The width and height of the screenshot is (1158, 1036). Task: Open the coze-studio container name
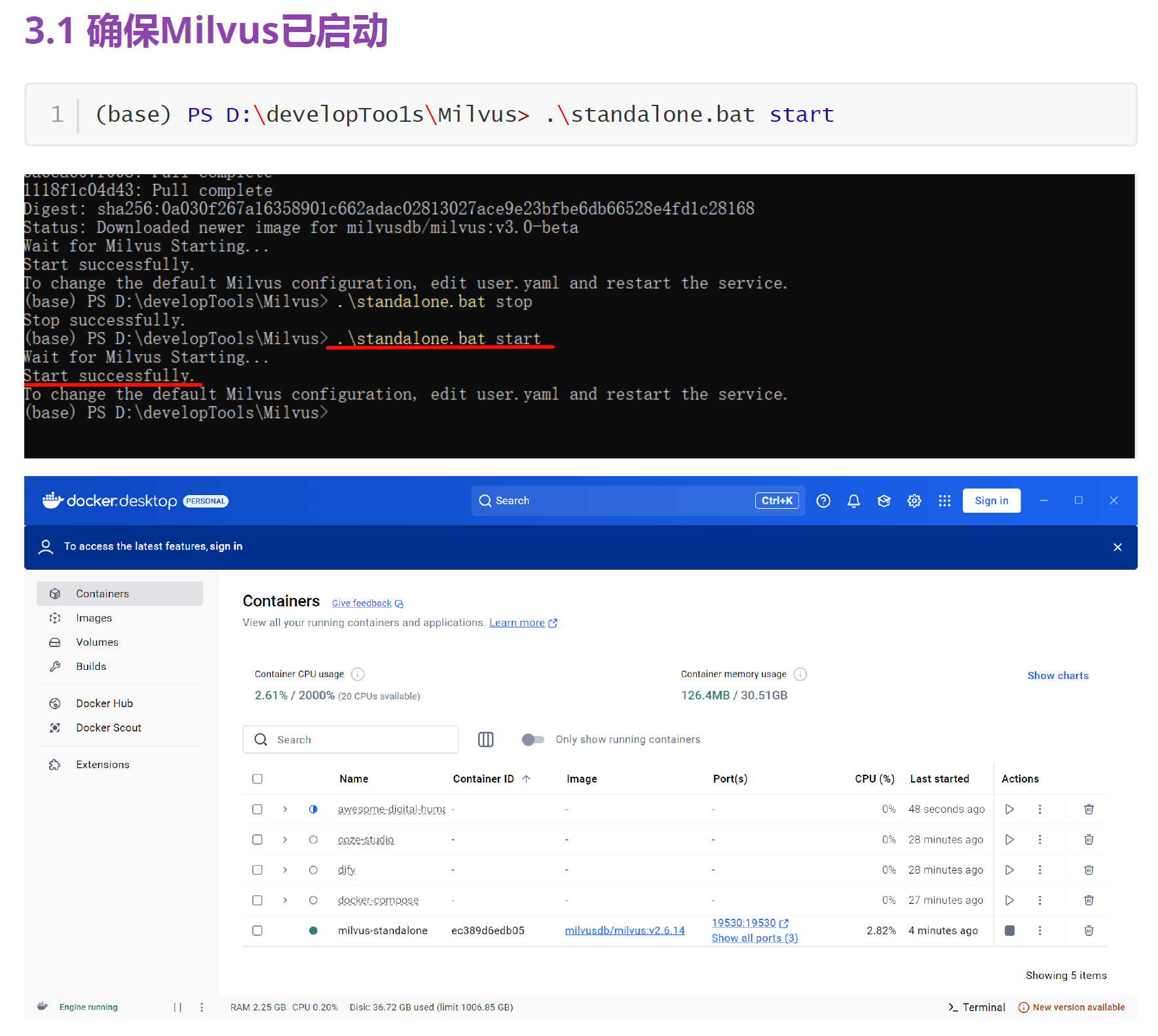pyautogui.click(x=366, y=840)
